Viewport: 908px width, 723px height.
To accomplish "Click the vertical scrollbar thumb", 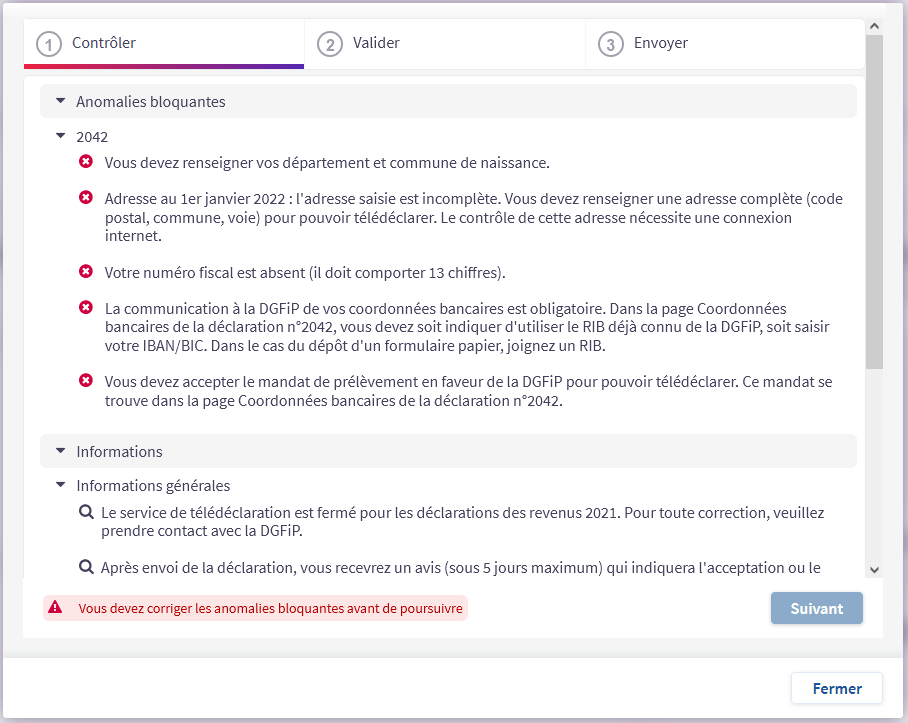I will point(874,200).
